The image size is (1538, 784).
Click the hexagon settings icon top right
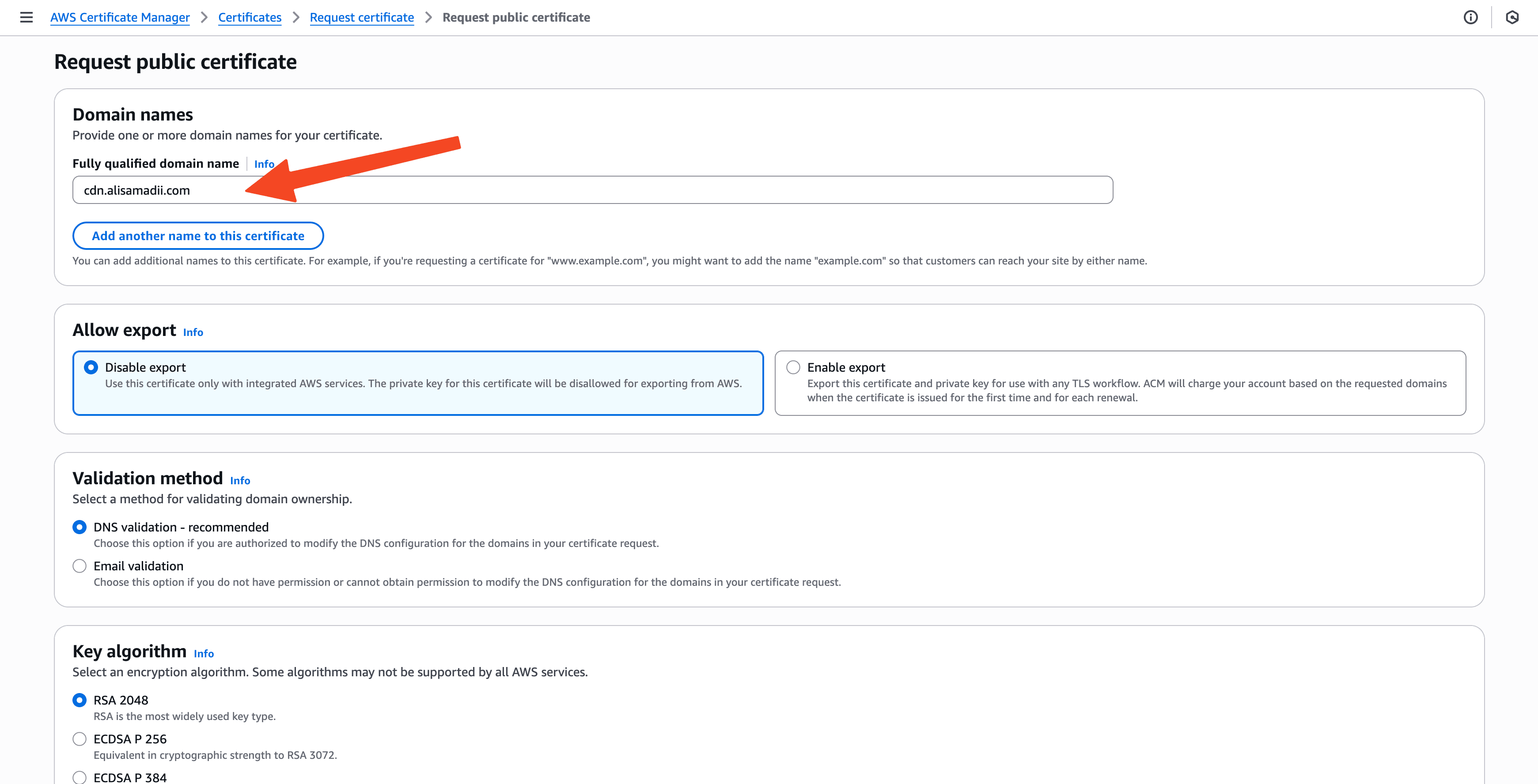(1512, 17)
